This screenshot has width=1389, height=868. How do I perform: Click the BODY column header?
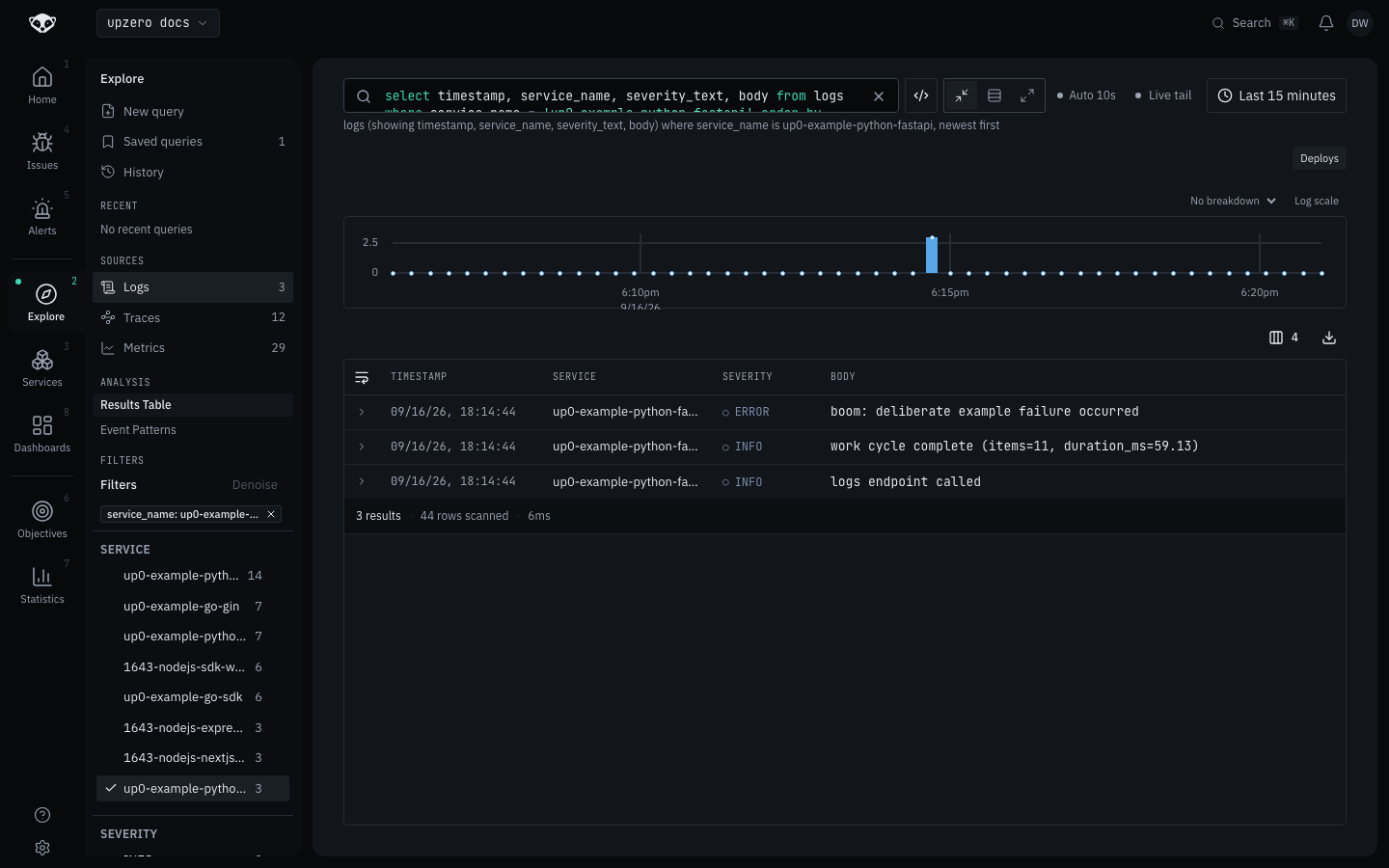843,377
